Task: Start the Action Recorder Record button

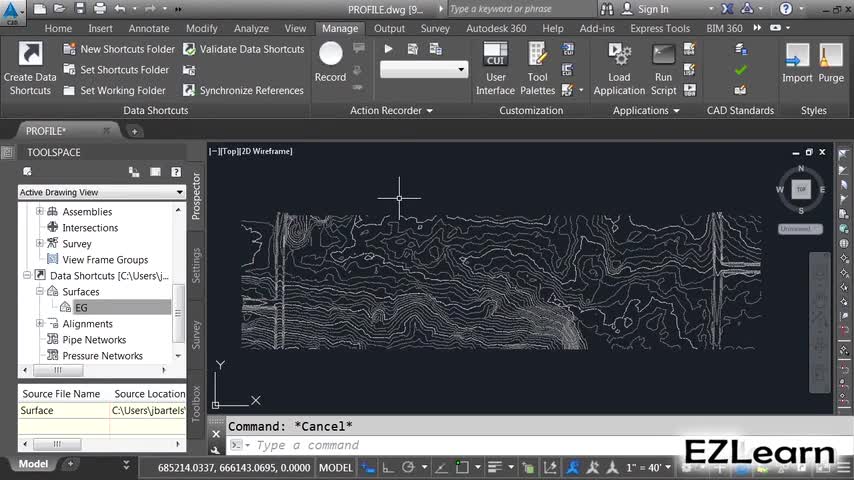Action: tap(330, 55)
